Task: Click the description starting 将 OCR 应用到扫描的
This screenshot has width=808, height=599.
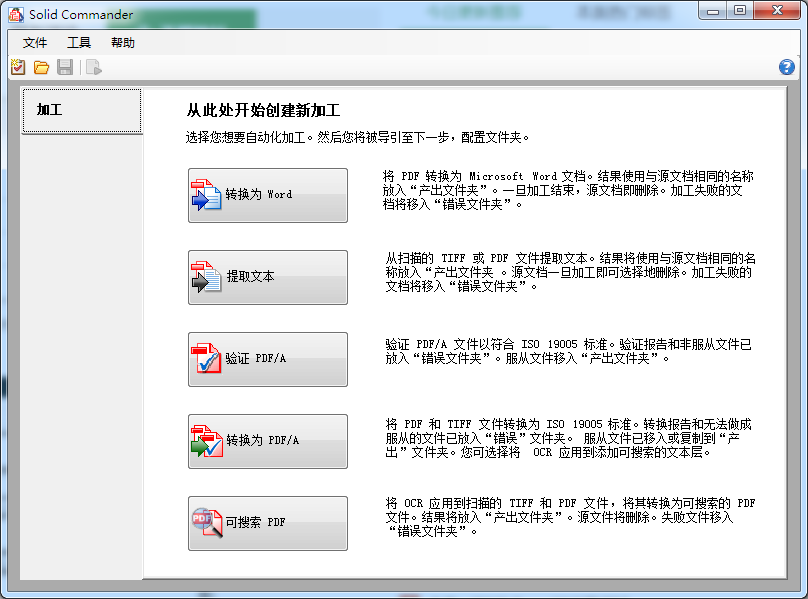Action: [570, 517]
